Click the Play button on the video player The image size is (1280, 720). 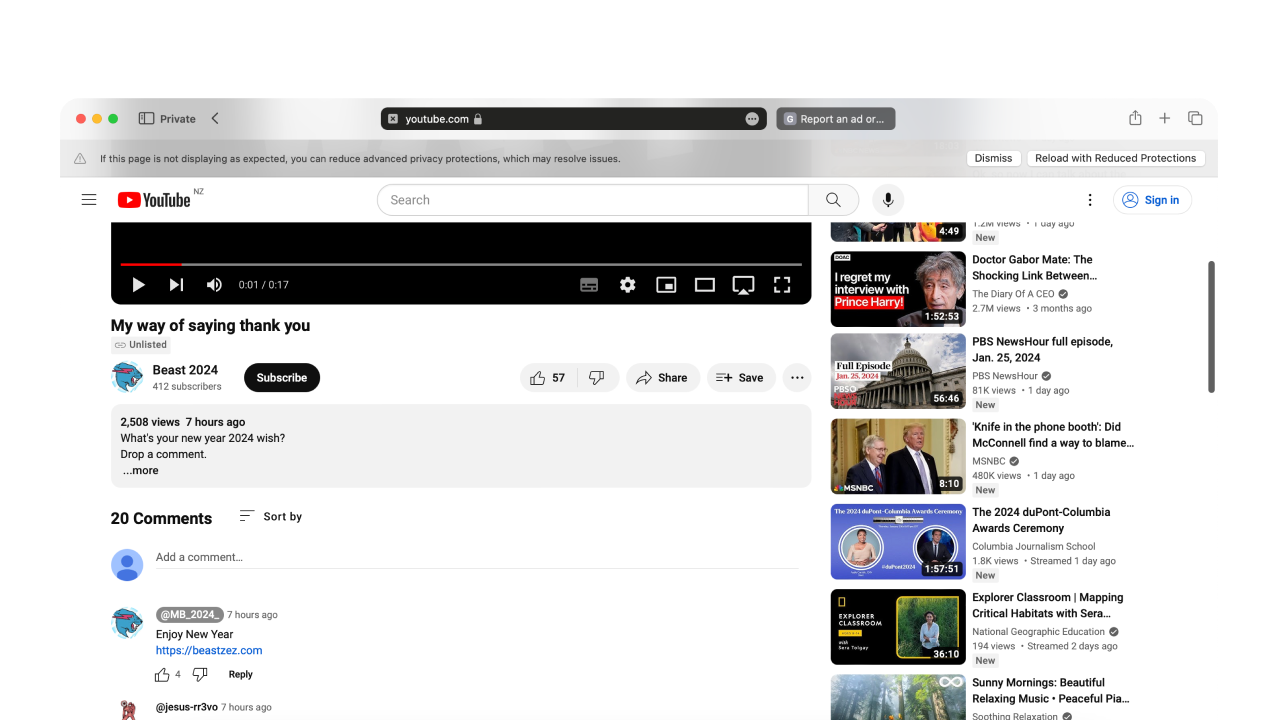(x=138, y=284)
